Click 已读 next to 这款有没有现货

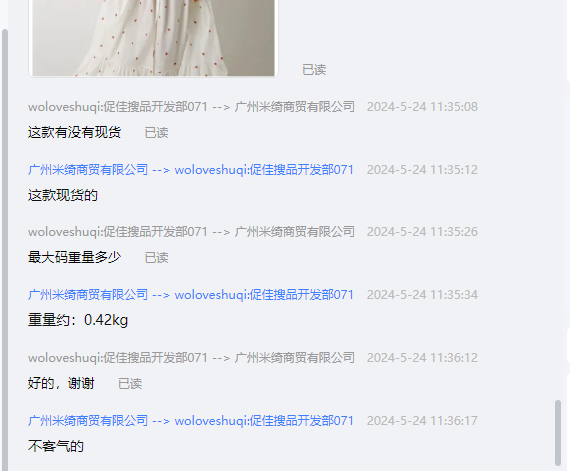click(x=156, y=133)
